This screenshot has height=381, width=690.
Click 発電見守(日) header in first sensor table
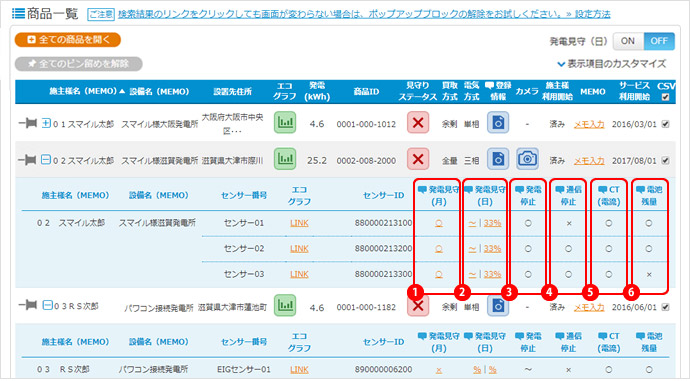[485, 196]
